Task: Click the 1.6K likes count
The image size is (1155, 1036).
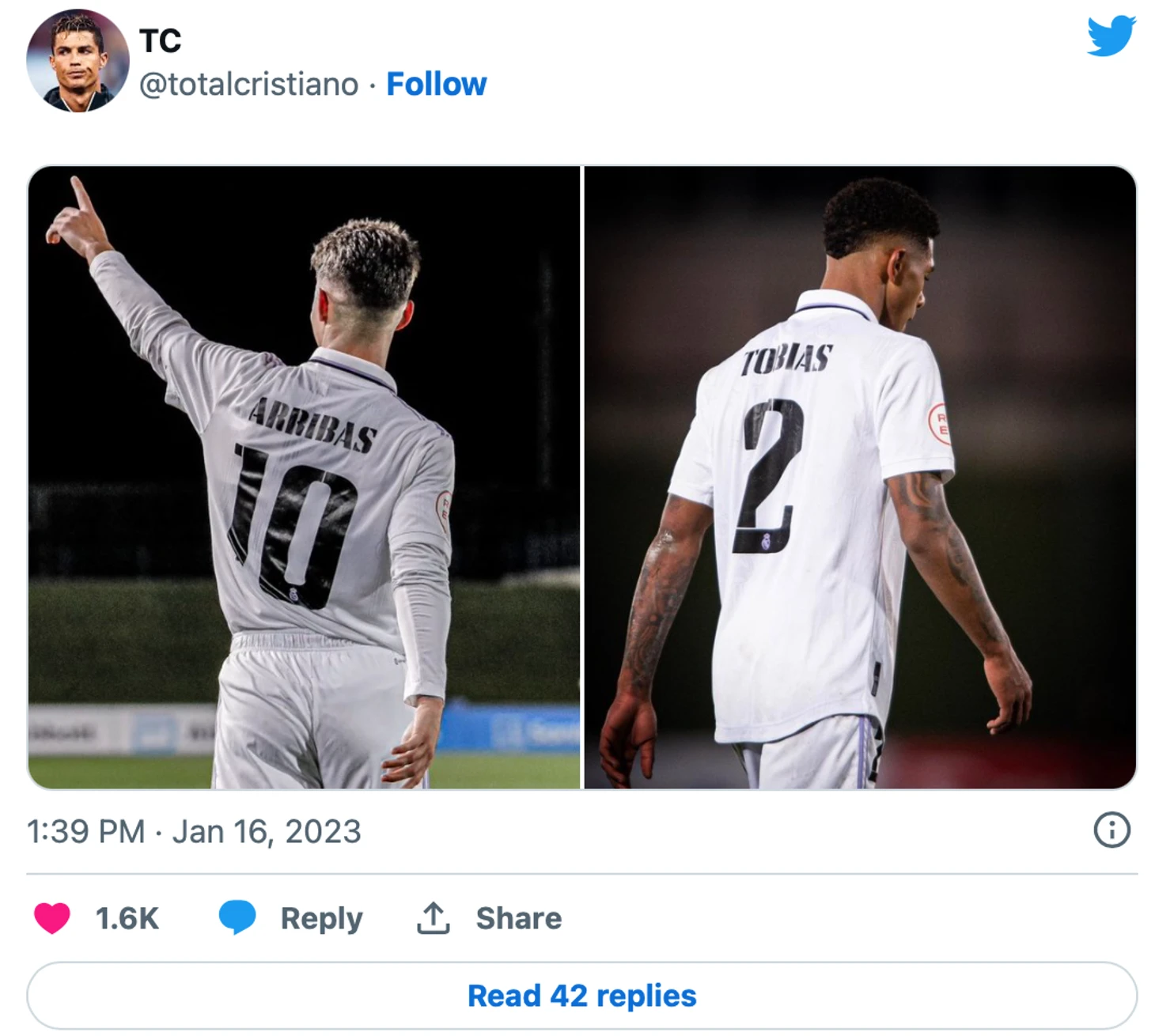Action: pos(127,919)
